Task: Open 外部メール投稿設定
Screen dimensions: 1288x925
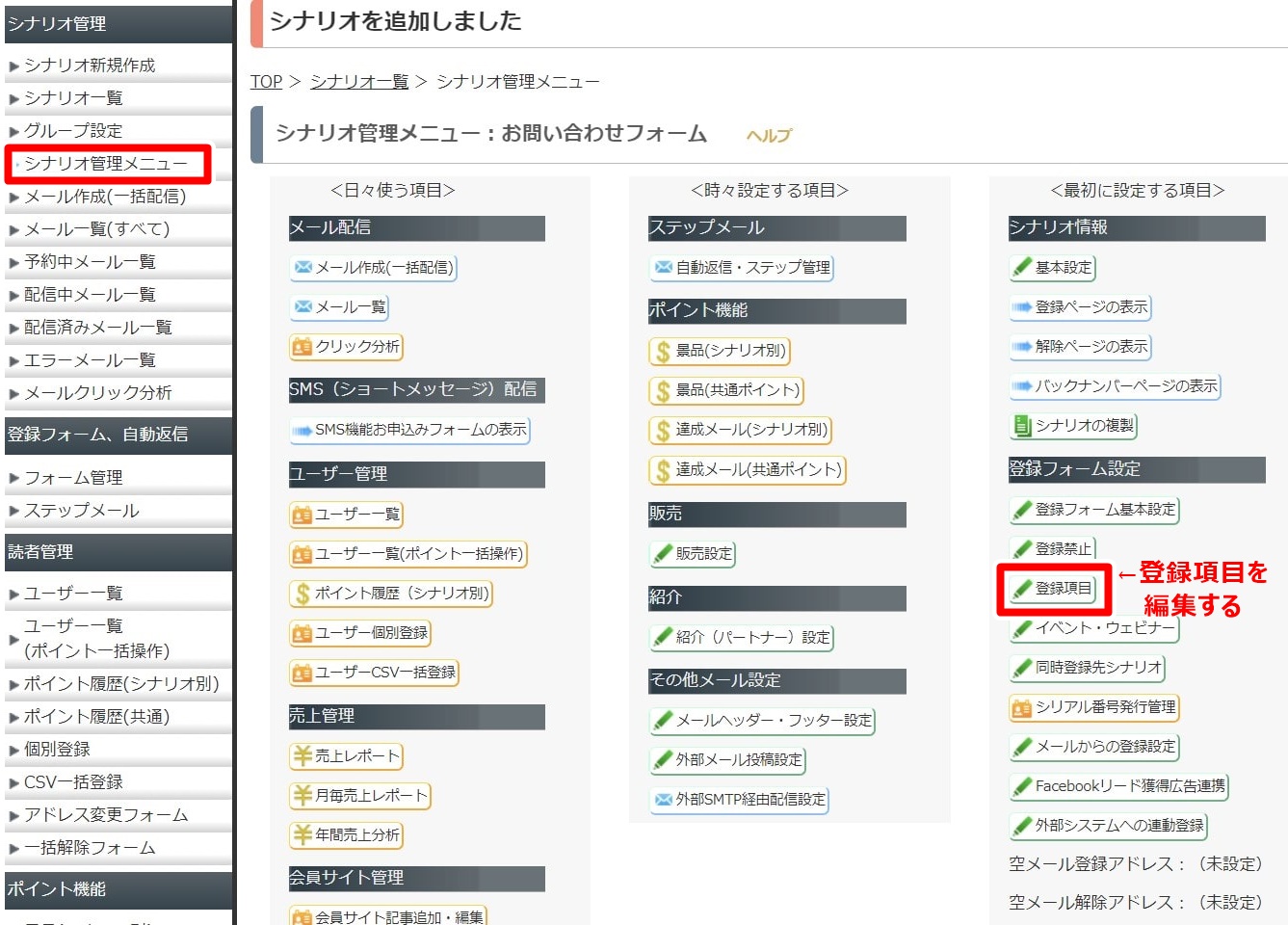Action: 727,760
